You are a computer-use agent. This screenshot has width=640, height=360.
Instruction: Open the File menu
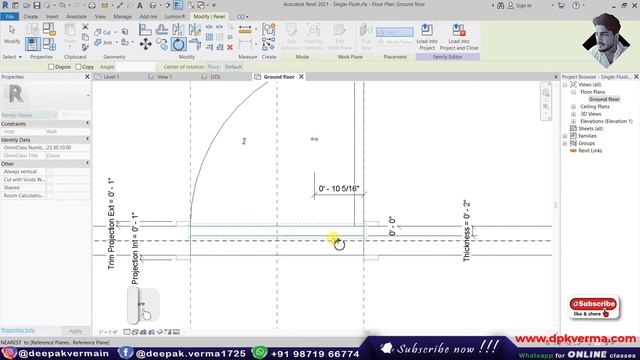point(9,17)
